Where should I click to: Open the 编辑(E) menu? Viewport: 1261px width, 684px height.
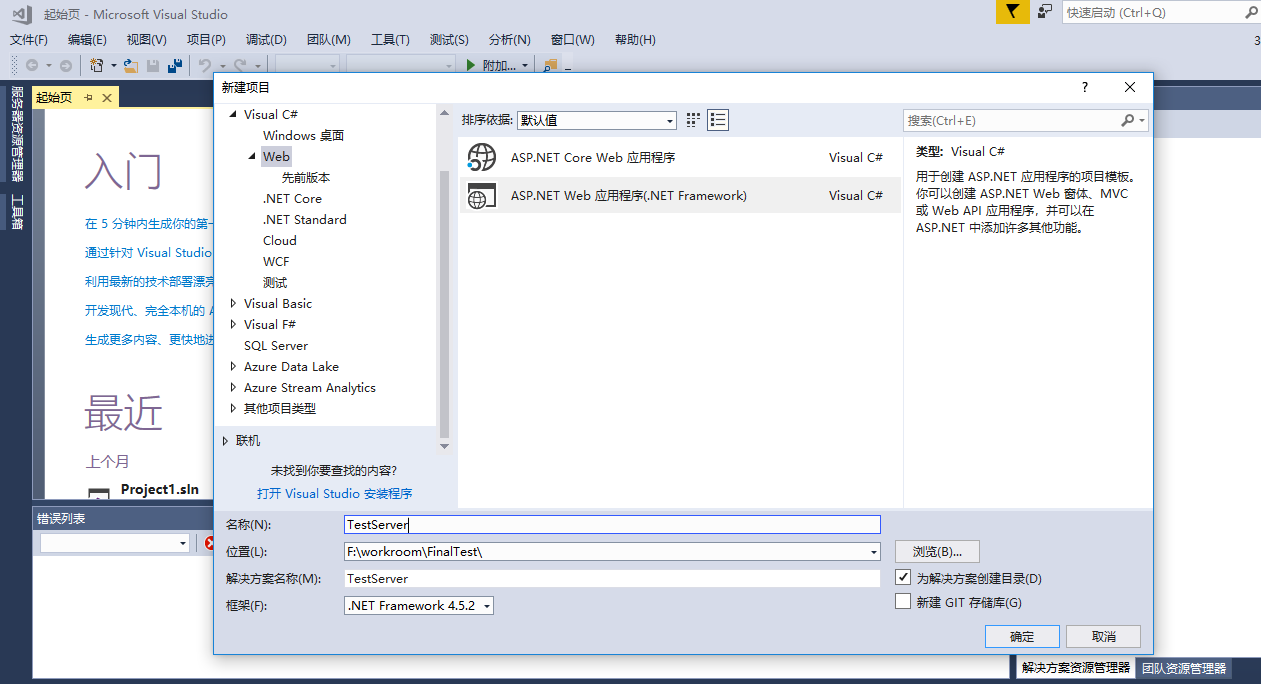click(x=87, y=40)
